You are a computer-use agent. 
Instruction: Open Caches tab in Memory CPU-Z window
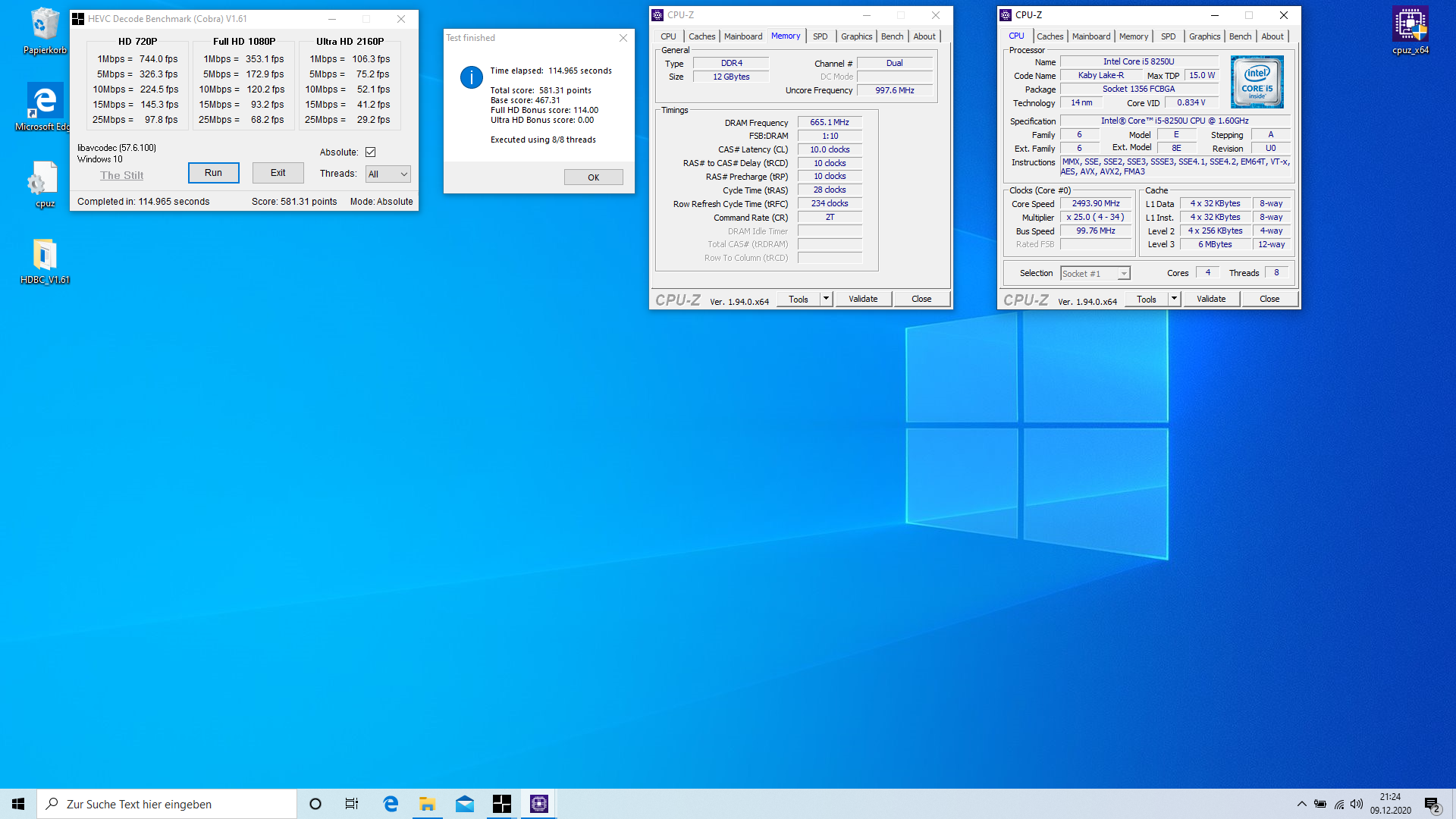701,36
